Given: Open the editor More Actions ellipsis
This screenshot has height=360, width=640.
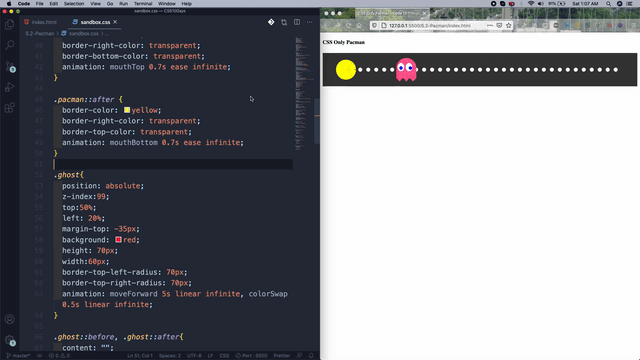Looking at the screenshot, I should point(309,22).
